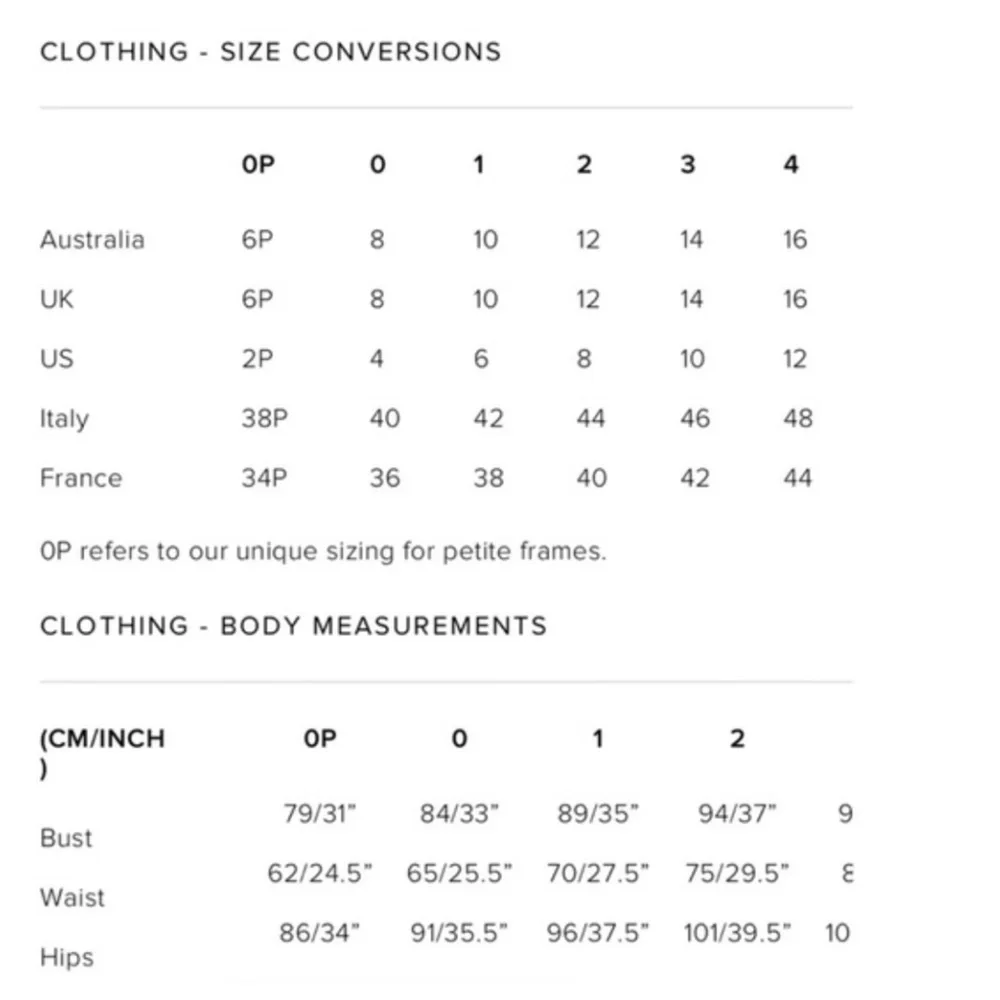Select the 0P column header in conversions table
The width and height of the screenshot is (1000, 1000).
click(x=257, y=164)
